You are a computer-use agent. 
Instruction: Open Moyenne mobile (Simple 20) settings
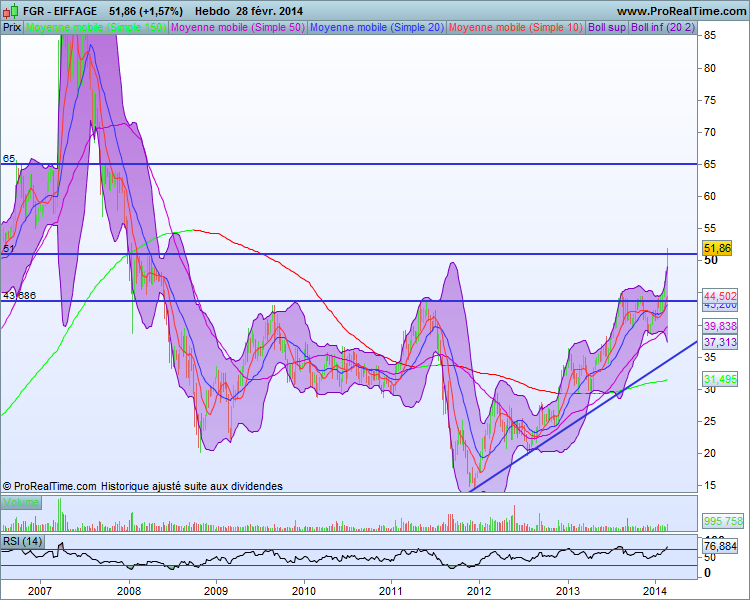[377, 27]
